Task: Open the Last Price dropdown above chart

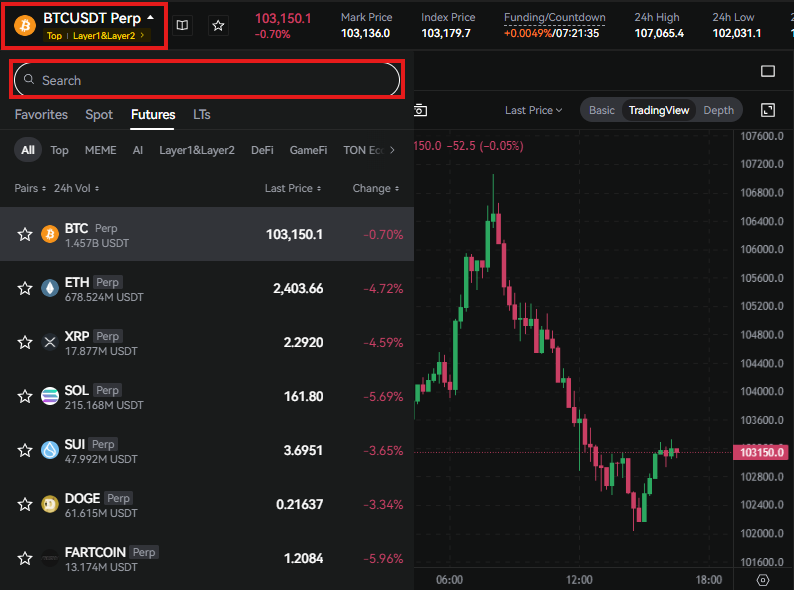Action: pyautogui.click(x=533, y=110)
